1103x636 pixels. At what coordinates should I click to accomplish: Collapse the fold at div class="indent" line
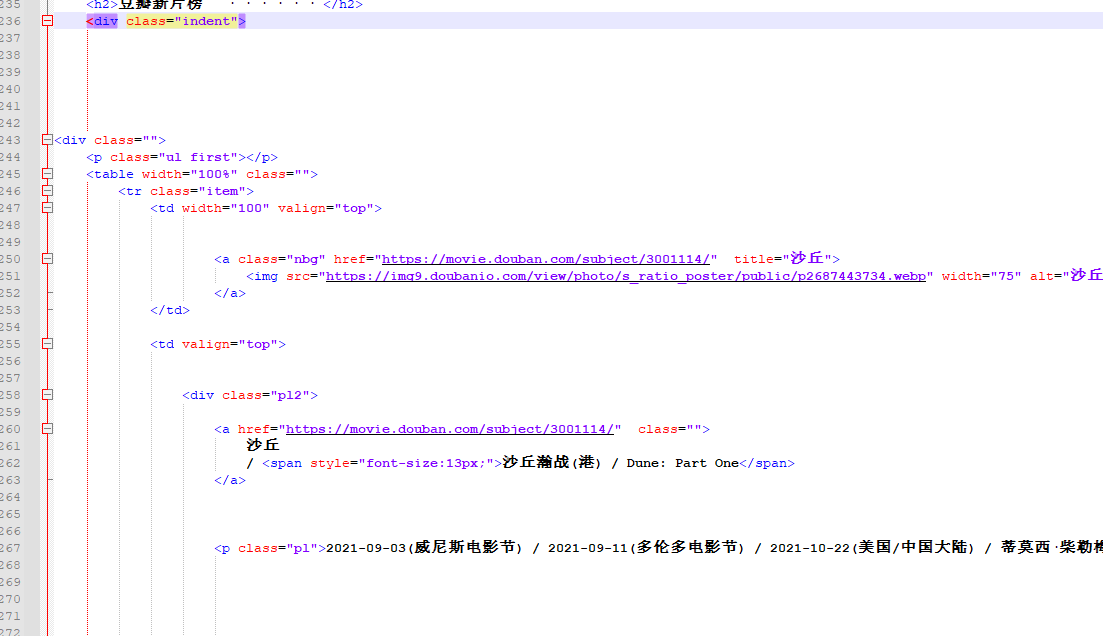(x=47, y=21)
